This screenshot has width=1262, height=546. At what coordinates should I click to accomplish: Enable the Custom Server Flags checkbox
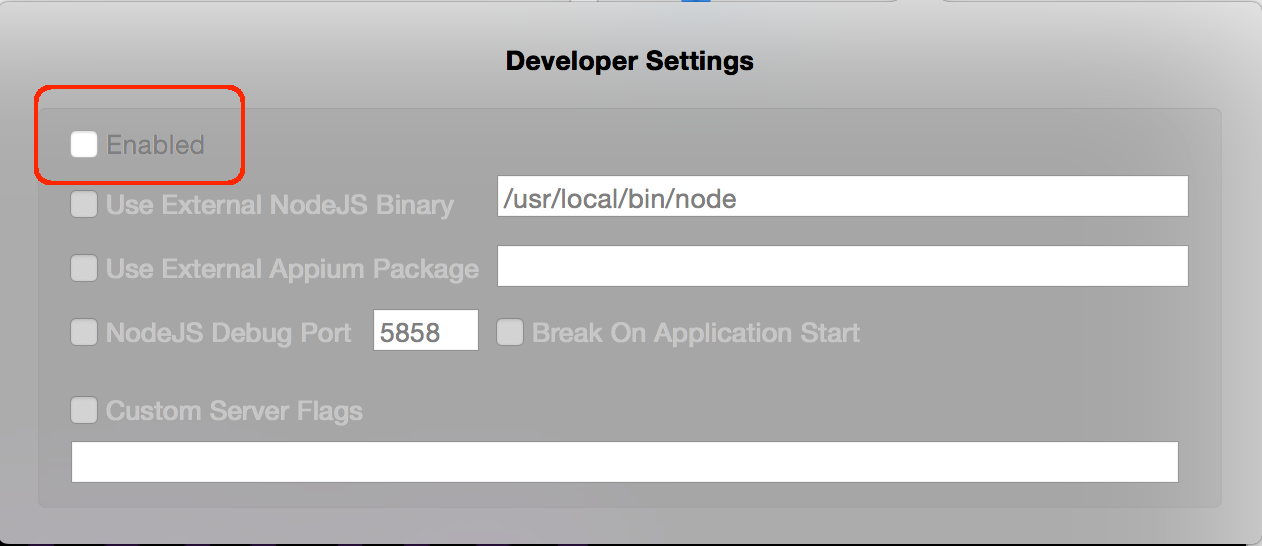tap(84, 410)
